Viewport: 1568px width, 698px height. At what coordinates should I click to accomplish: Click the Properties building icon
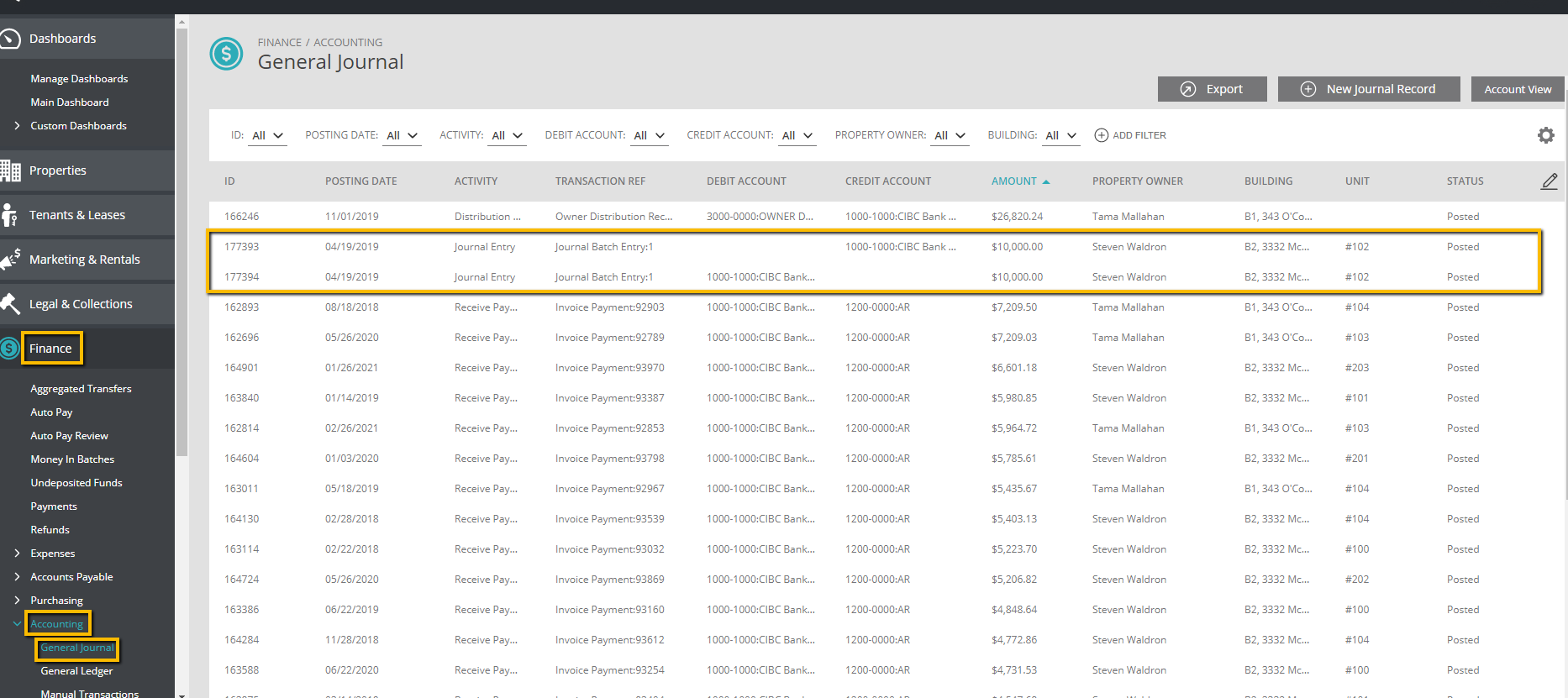tap(10, 171)
